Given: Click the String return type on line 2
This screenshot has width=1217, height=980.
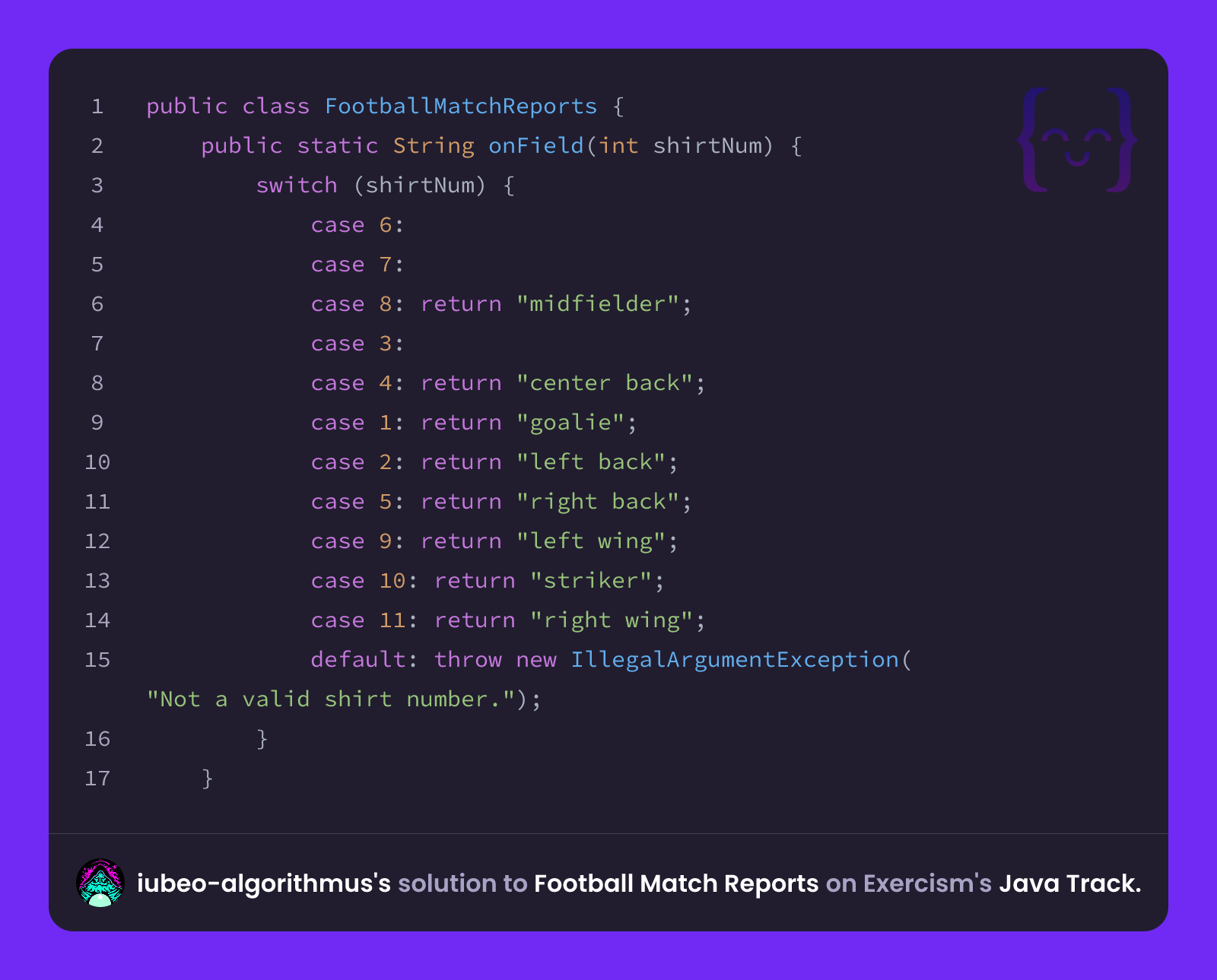Looking at the screenshot, I should coord(434,146).
